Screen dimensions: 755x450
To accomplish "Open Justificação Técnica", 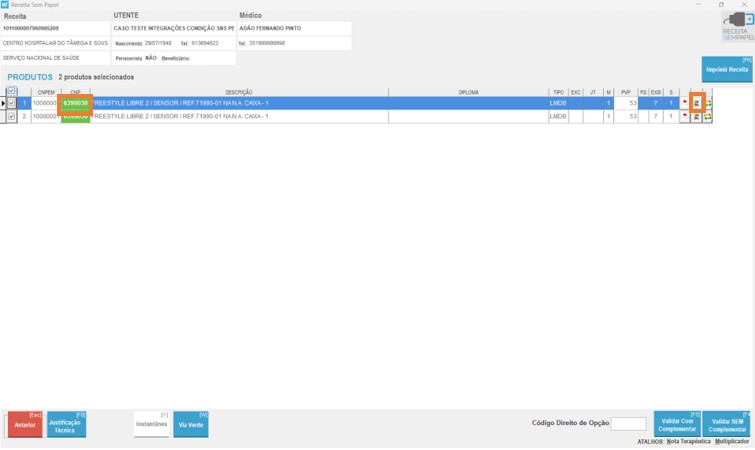I will pyautogui.click(x=66, y=424).
